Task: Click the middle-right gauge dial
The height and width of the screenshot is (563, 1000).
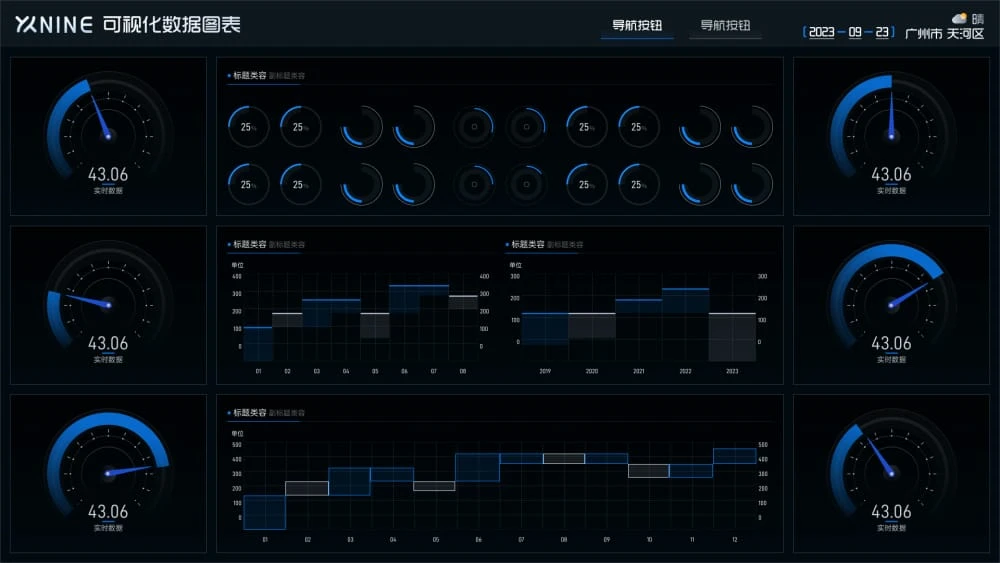Action: (x=892, y=303)
